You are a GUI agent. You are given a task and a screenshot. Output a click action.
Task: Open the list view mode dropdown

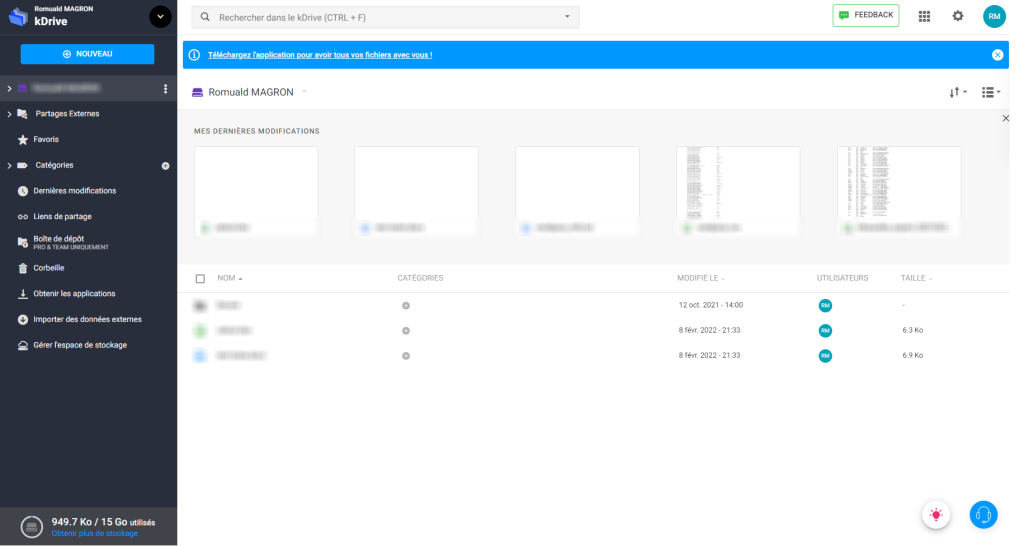991,93
